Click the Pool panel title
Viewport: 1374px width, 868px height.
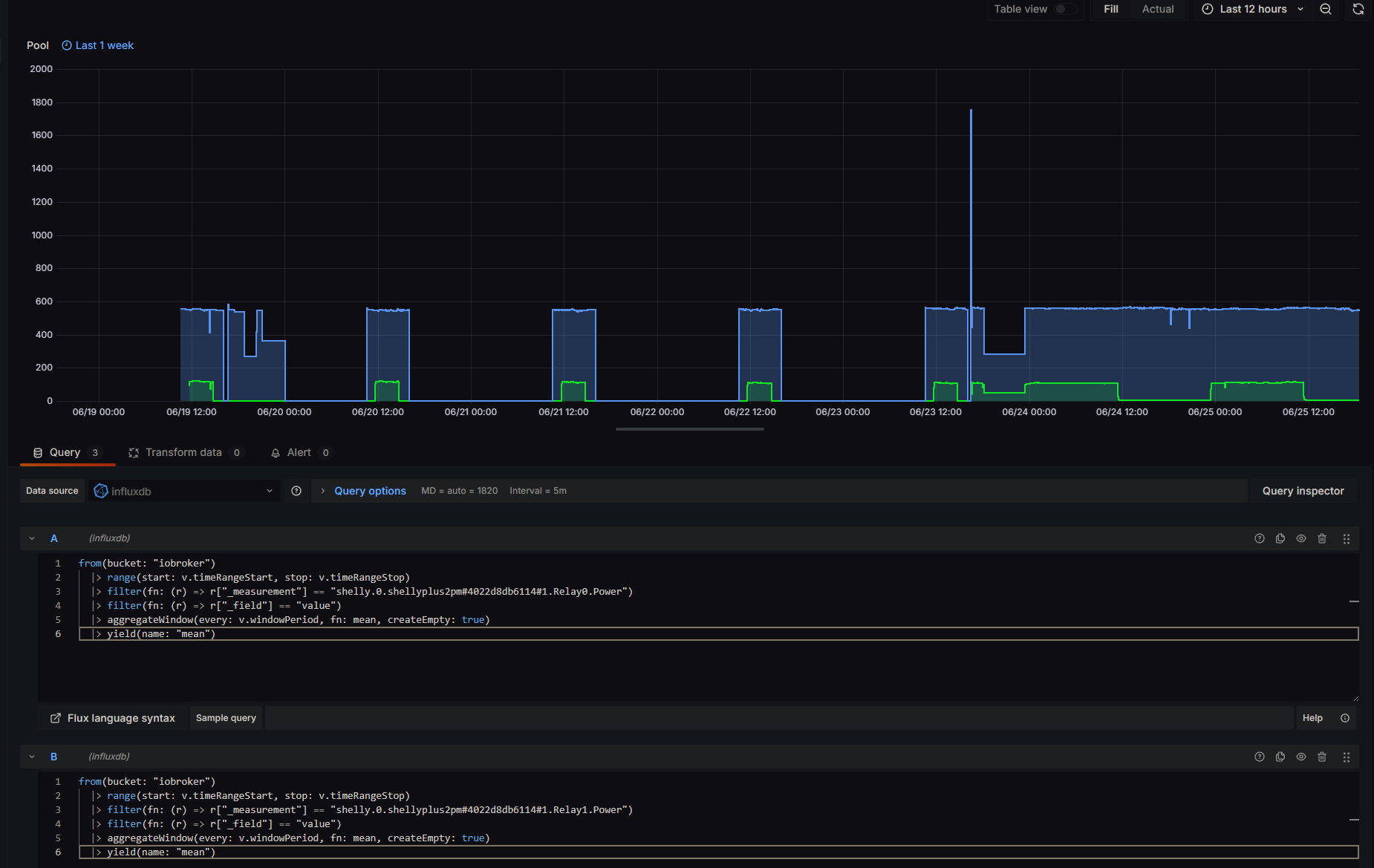[38, 45]
